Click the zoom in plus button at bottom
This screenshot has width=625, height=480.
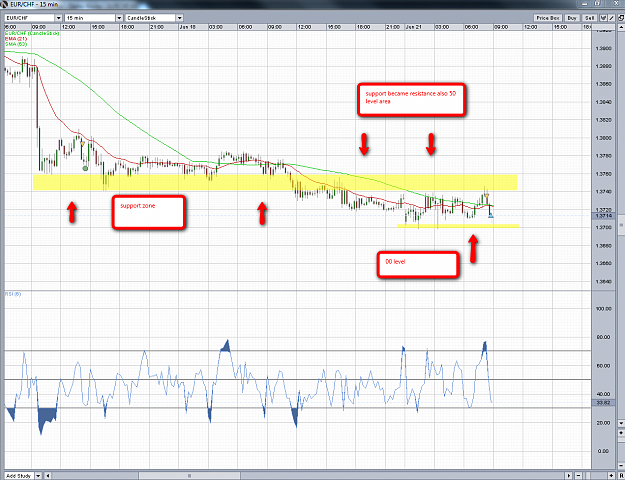tap(611, 476)
